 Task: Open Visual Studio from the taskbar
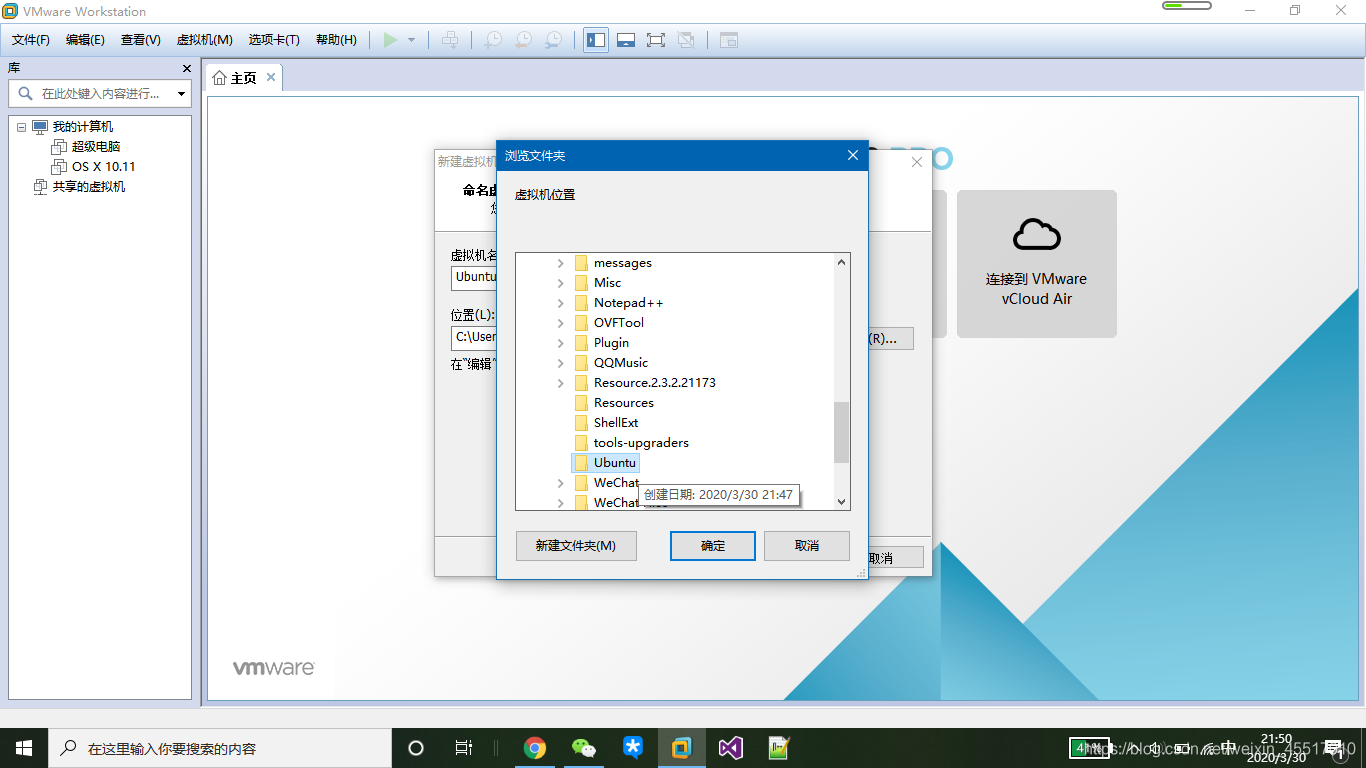pyautogui.click(x=731, y=748)
